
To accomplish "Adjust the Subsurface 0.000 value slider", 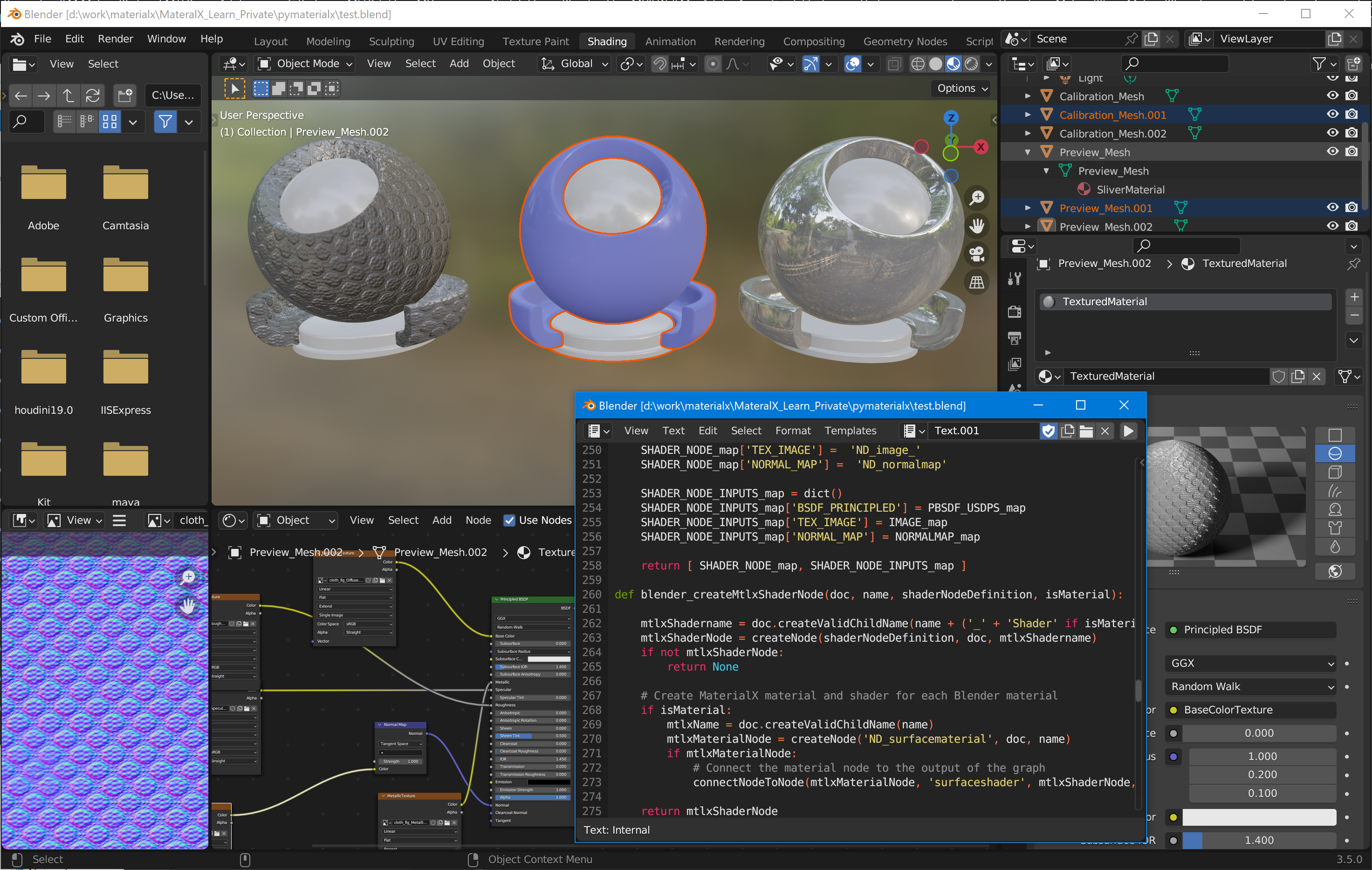I will tap(1259, 733).
